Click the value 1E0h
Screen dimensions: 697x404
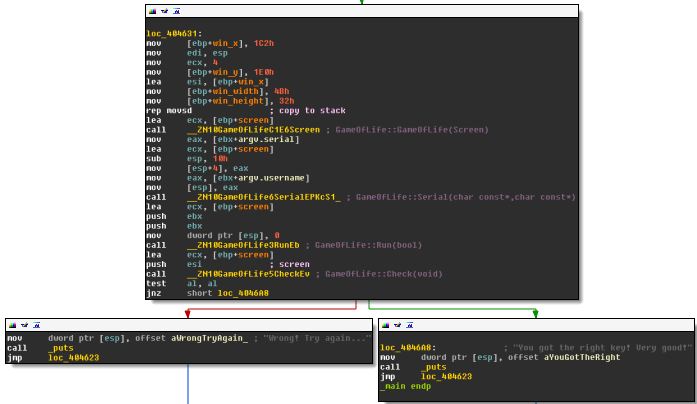(x=264, y=72)
